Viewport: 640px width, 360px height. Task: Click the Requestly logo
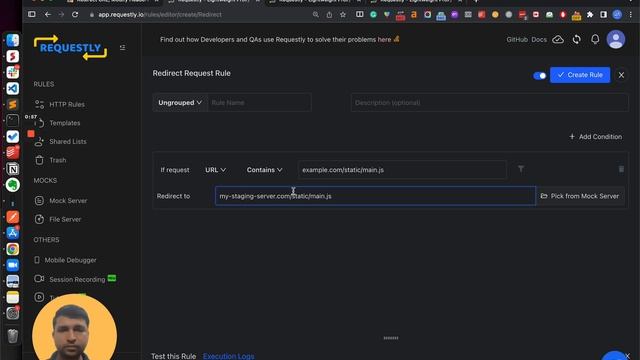[70, 48]
